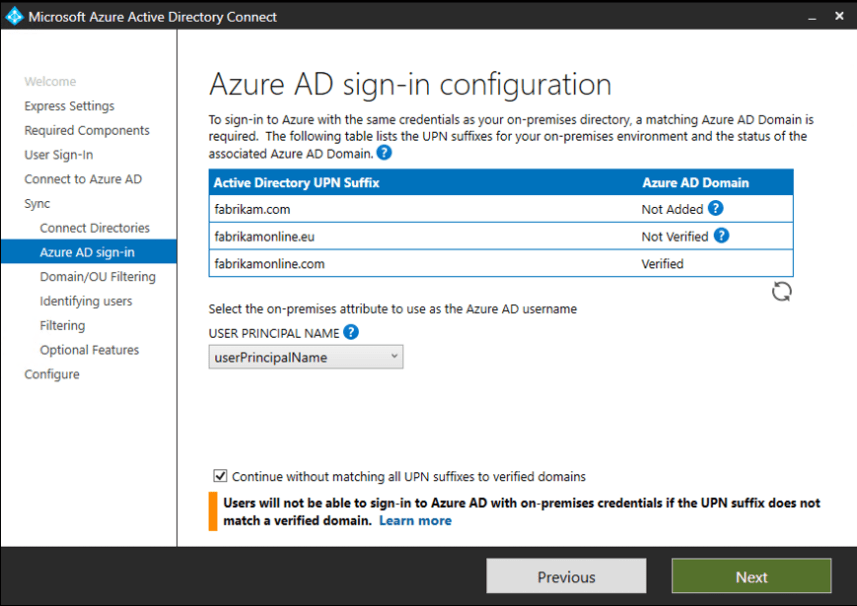The image size is (857, 606).
Task: Go to Express Settings step
Action: pos(69,106)
